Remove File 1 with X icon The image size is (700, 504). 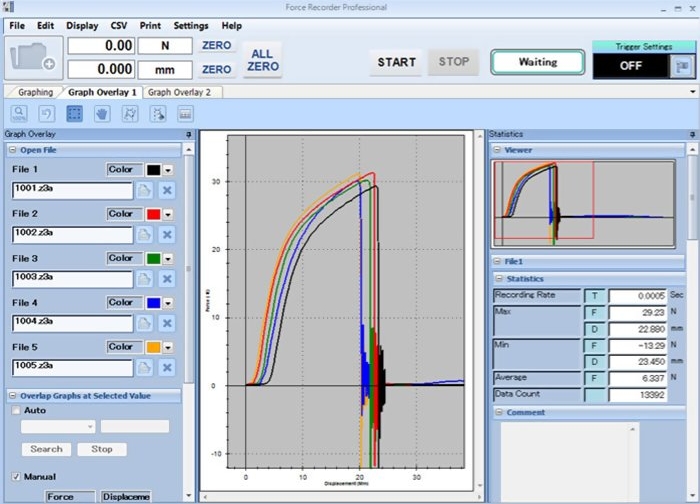pos(167,191)
